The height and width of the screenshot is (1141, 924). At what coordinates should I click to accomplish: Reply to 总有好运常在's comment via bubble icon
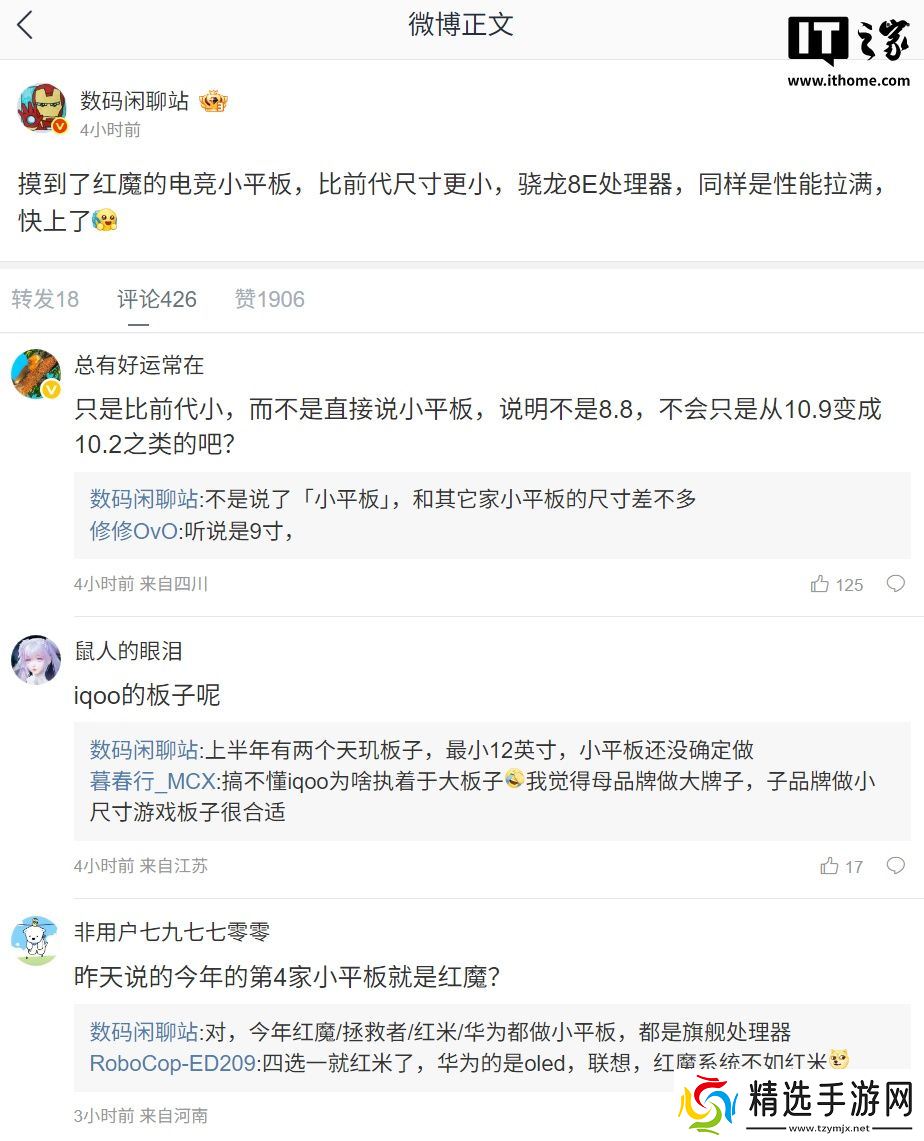pos(895,583)
